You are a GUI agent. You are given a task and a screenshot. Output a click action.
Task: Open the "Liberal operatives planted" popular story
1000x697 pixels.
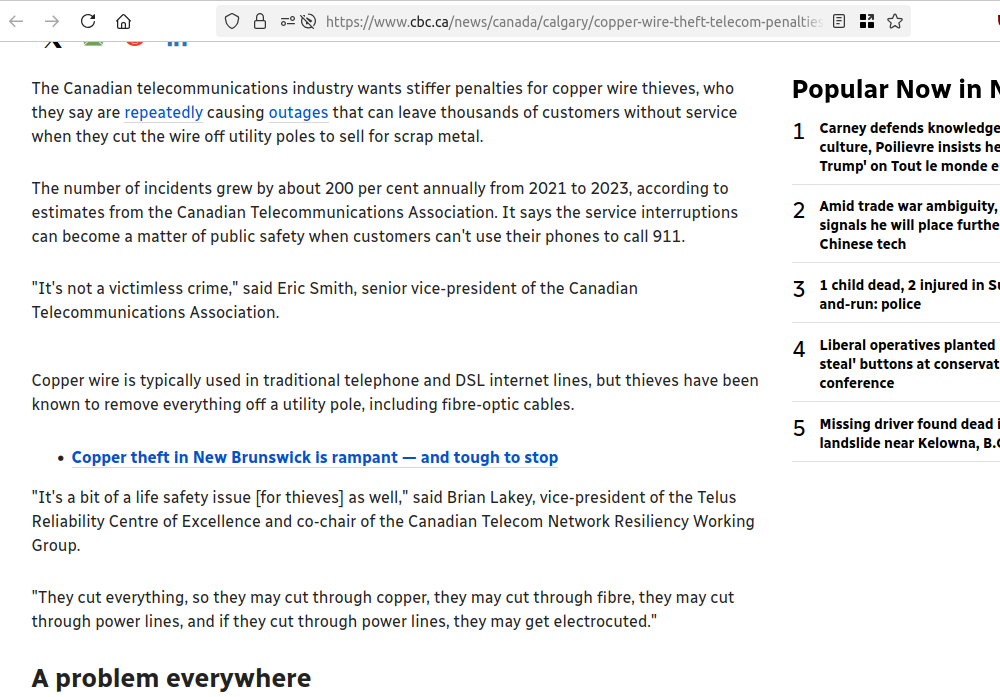909,364
